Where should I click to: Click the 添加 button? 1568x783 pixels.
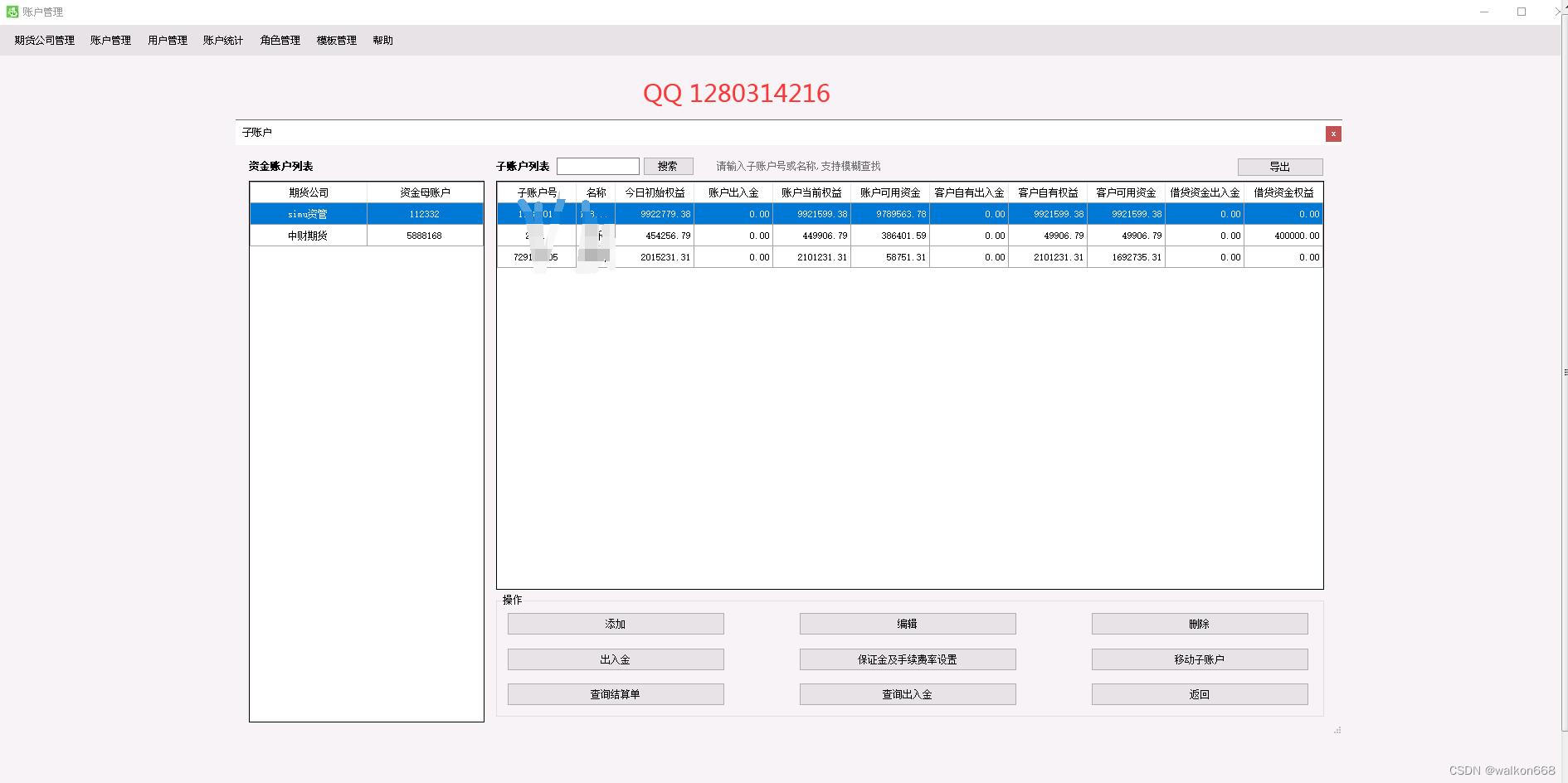(x=616, y=624)
